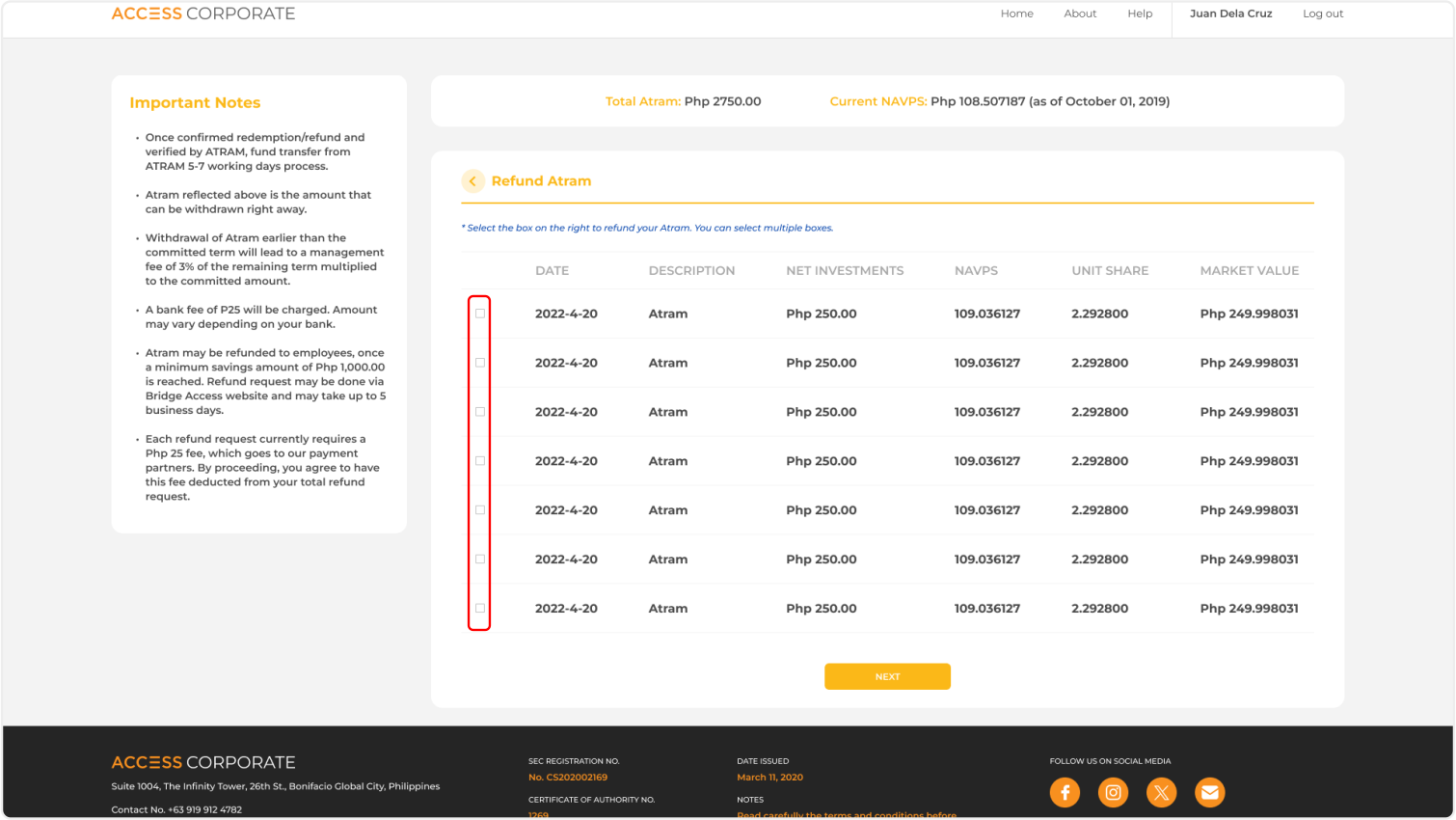The width and height of the screenshot is (1456, 820).
Task: Open the Facebook social media icon
Action: click(1065, 793)
